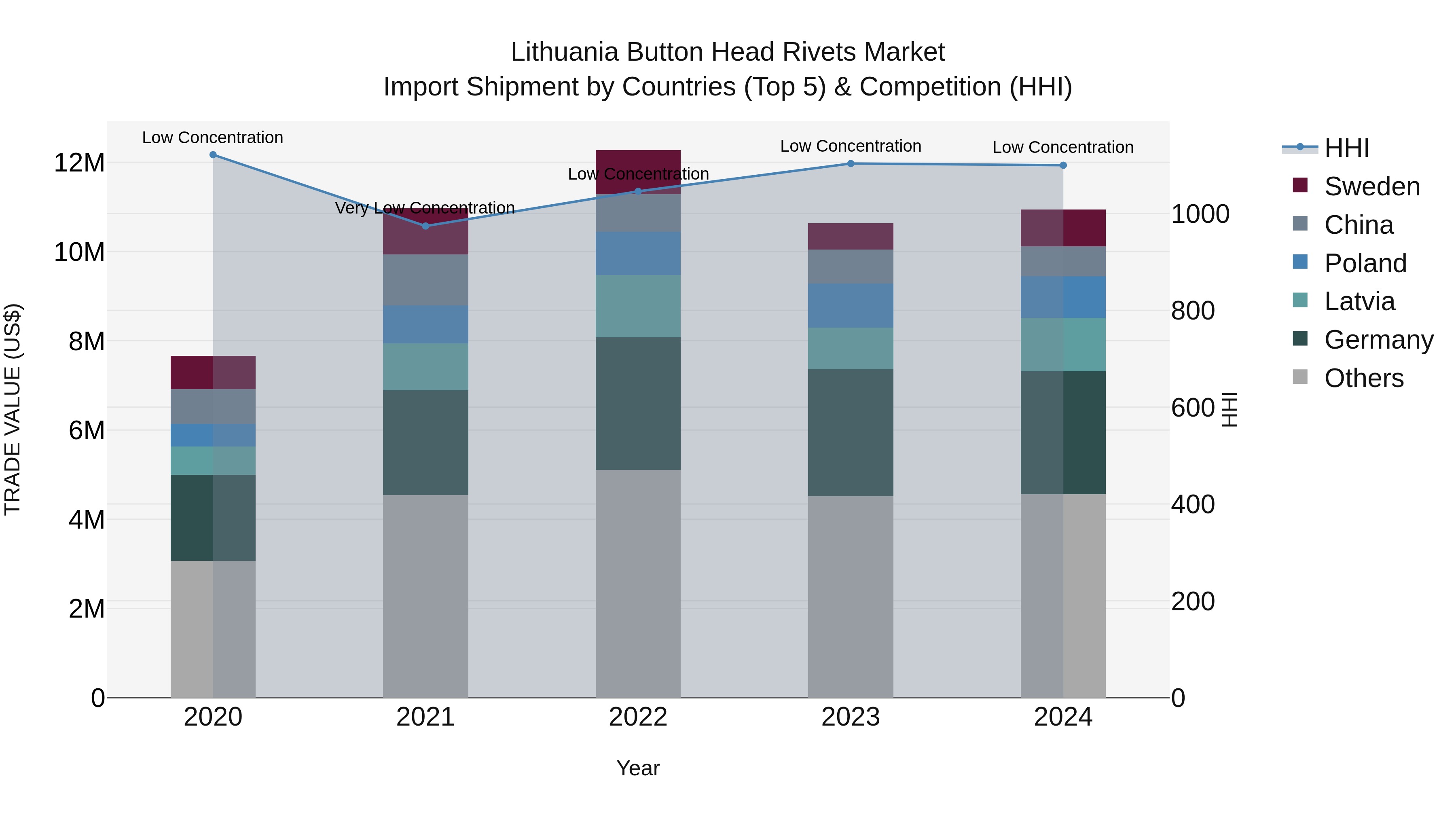
Task: Click the 2022 HHI line marker
Action: coord(638,191)
